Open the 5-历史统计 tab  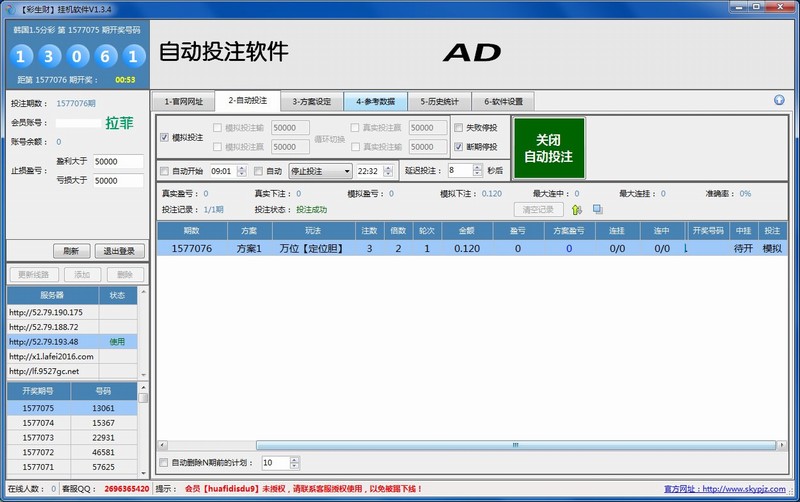coord(439,101)
